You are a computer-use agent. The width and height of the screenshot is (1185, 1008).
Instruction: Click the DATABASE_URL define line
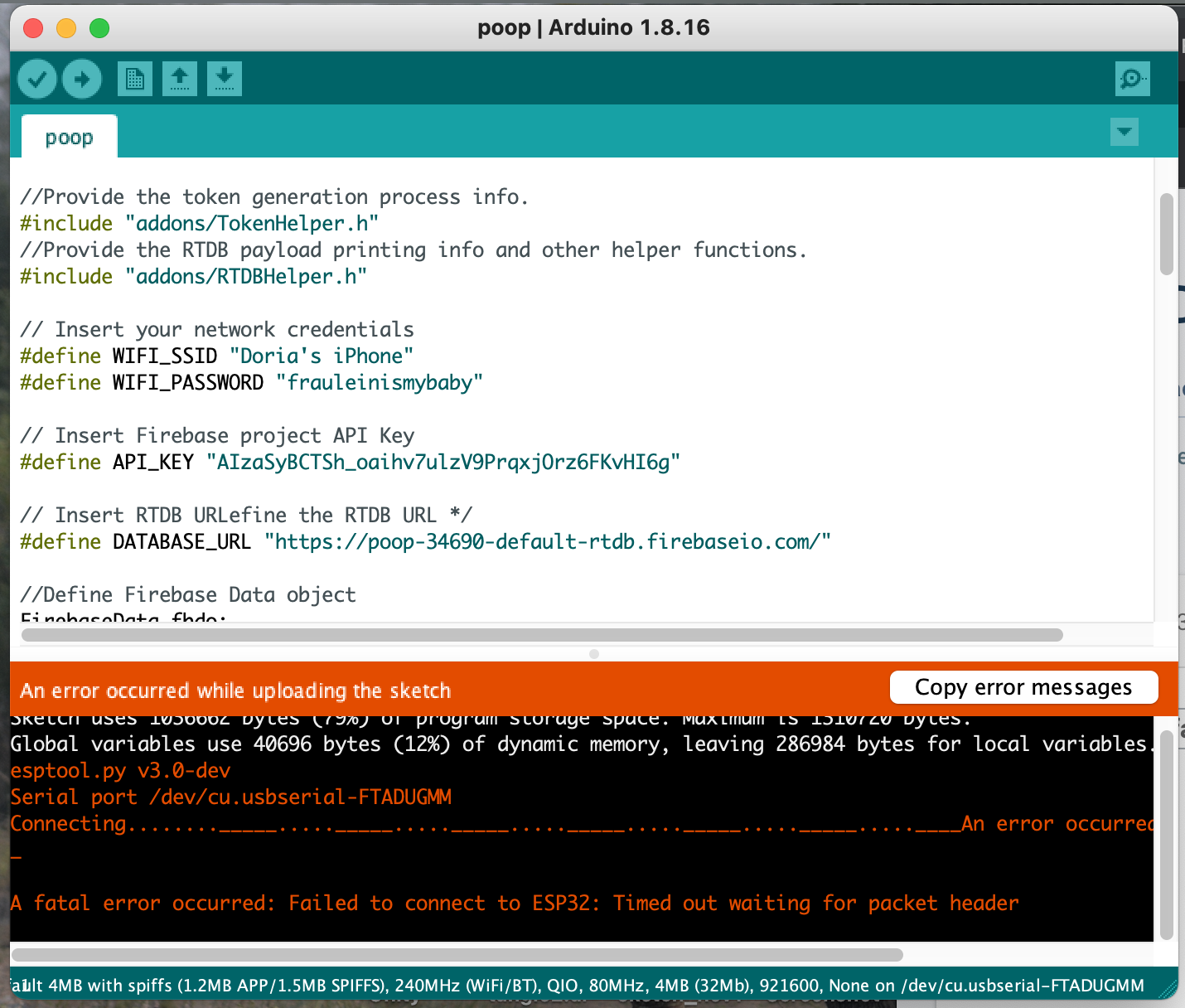[425, 541]
